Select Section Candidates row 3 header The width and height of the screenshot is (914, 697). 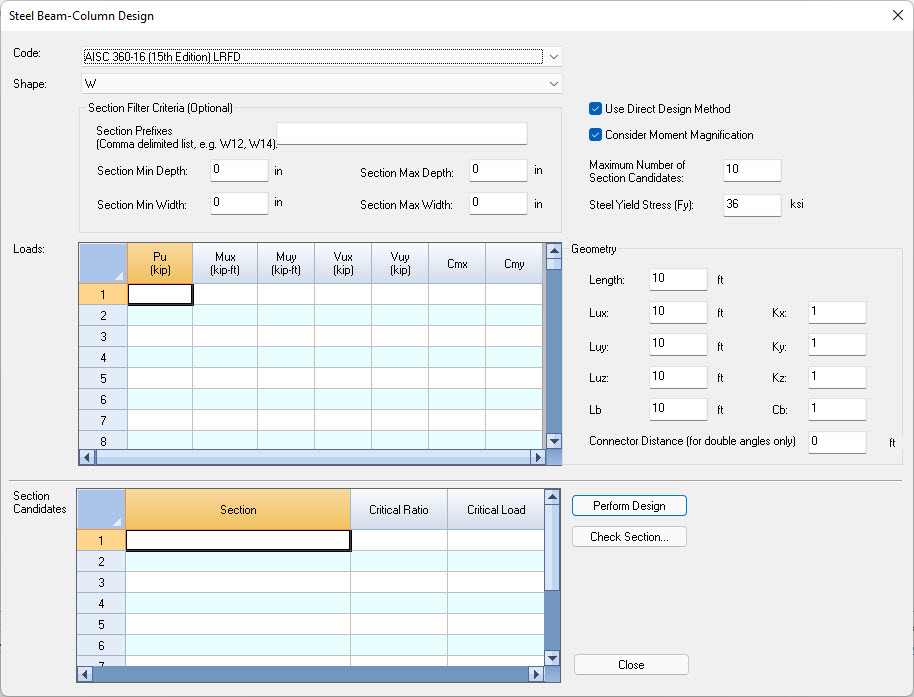(101, 582)
